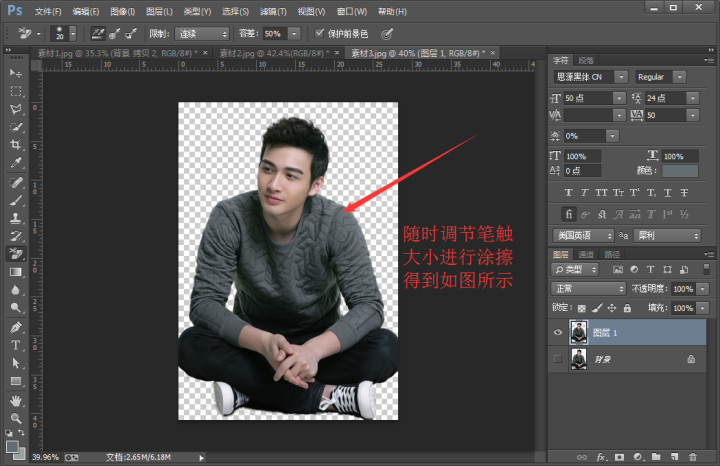Select the Move tool
The image size is (720, 466).
pyautogui.click(x=16, y=74)
